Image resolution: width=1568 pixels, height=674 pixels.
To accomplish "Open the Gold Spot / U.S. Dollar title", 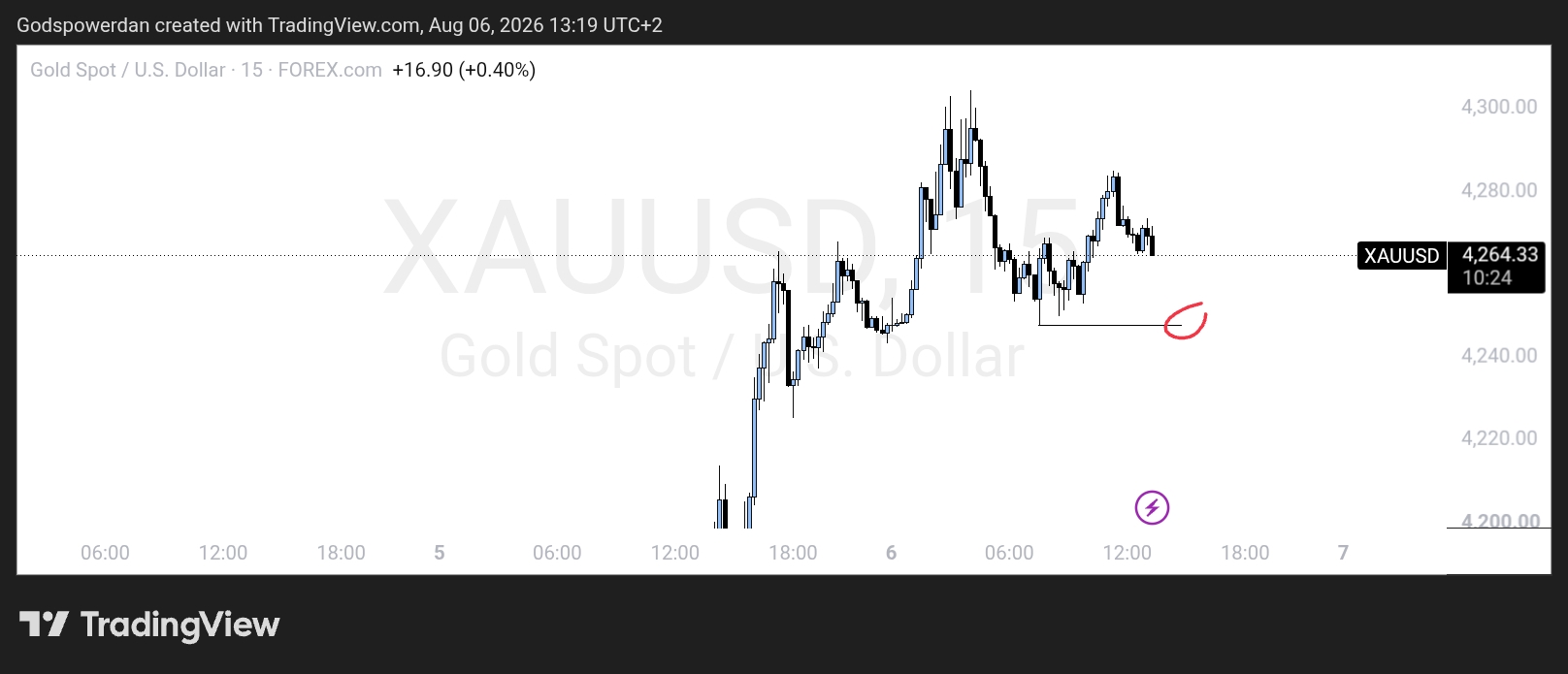I will 127,70.
